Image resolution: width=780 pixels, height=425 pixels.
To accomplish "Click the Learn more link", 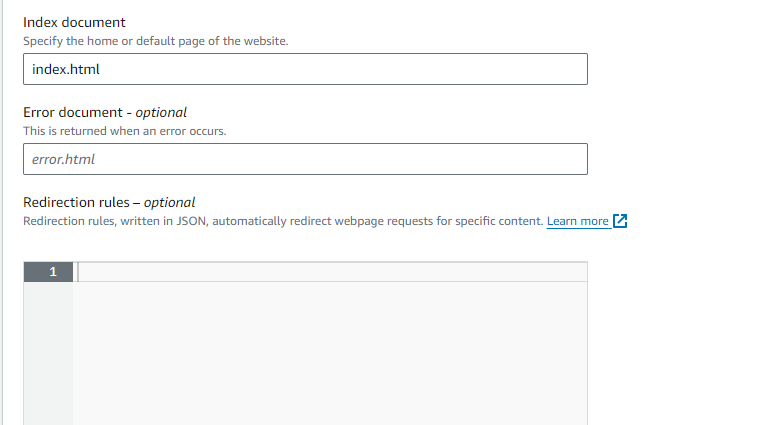I will [578, 221].
